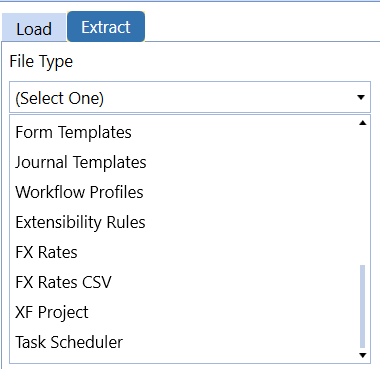
Task: Click the File Type dropdown arrow
Action: tap(361, 97)
